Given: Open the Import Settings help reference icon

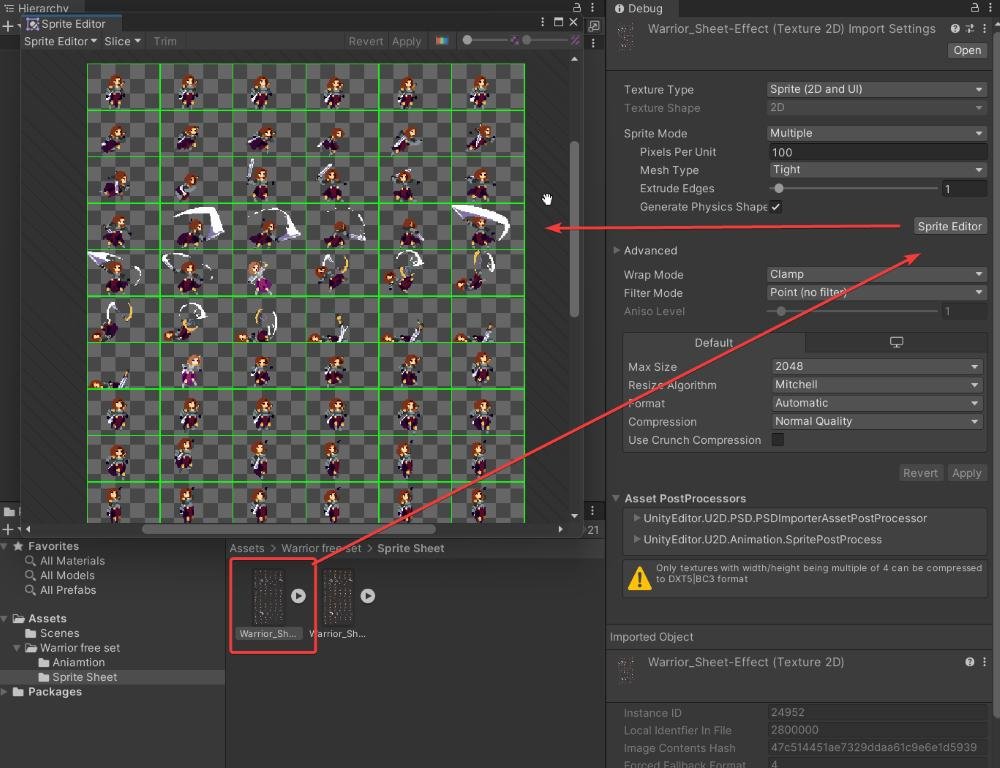Looking at the screenshot, I should pyautogui.click(x=955, y=29).
